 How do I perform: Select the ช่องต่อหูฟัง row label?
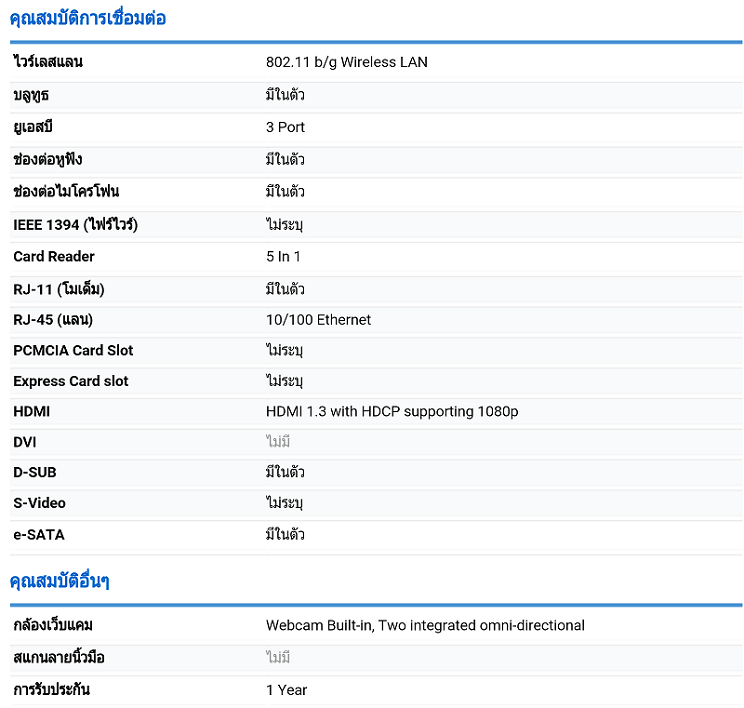pos(48,160)
